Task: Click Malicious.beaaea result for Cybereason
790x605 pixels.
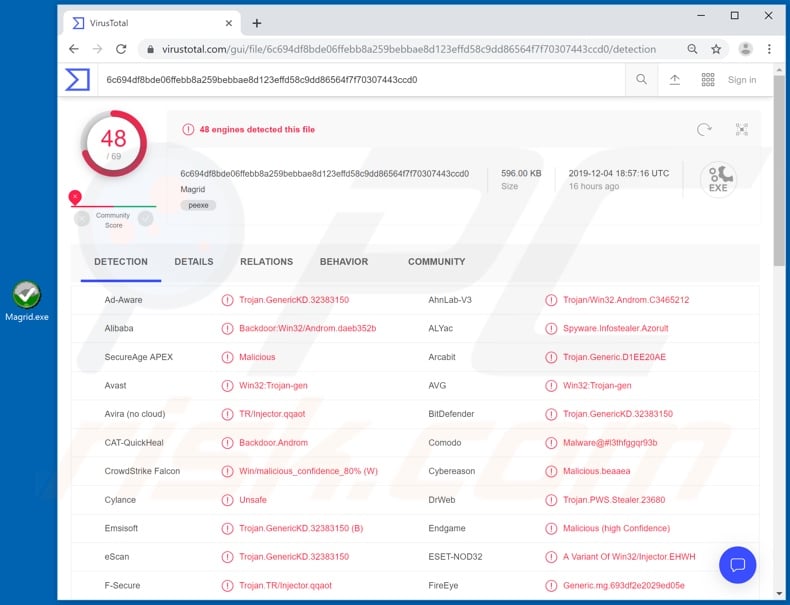Action: click(597, 472)
